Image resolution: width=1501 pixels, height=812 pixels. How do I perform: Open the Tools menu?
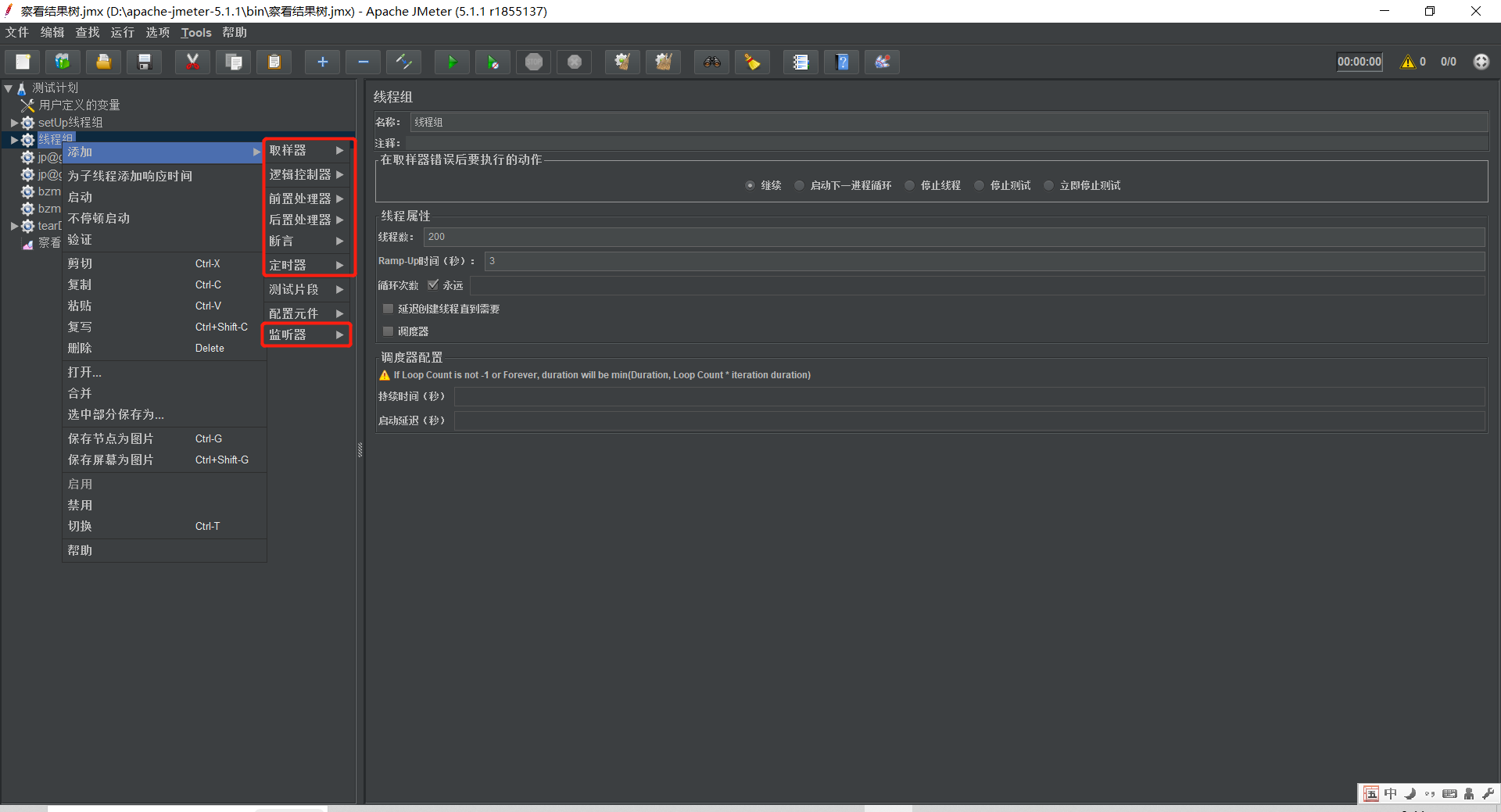point(196,32)
